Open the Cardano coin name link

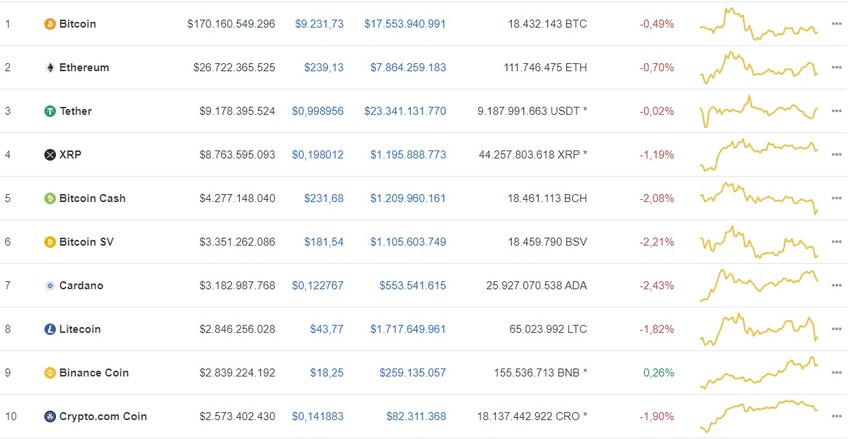81,285
